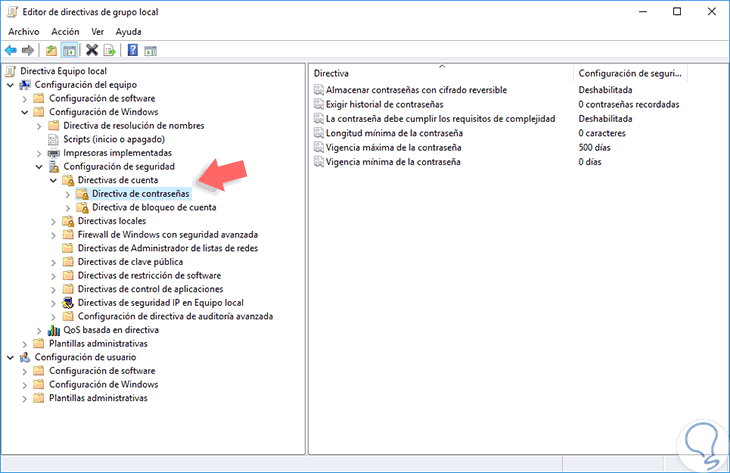The width and height of the screenshot is (730, 473).
Task: Click the Up one level folder icon
Action: [x=51, y=50]
